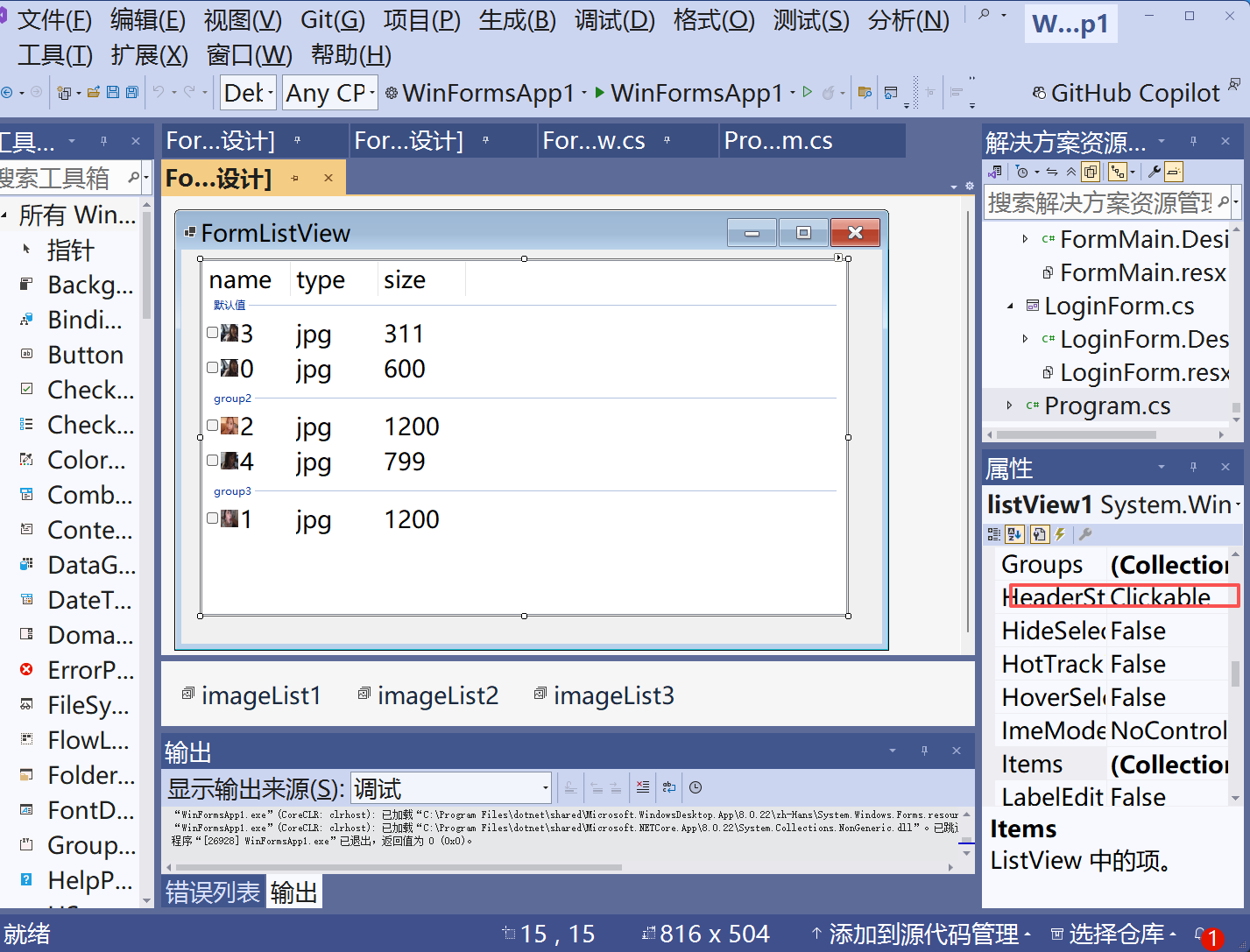Click Sync with Active Document icon
The width and height of the screenshot is (1250, 952).
pos(1052,172)
